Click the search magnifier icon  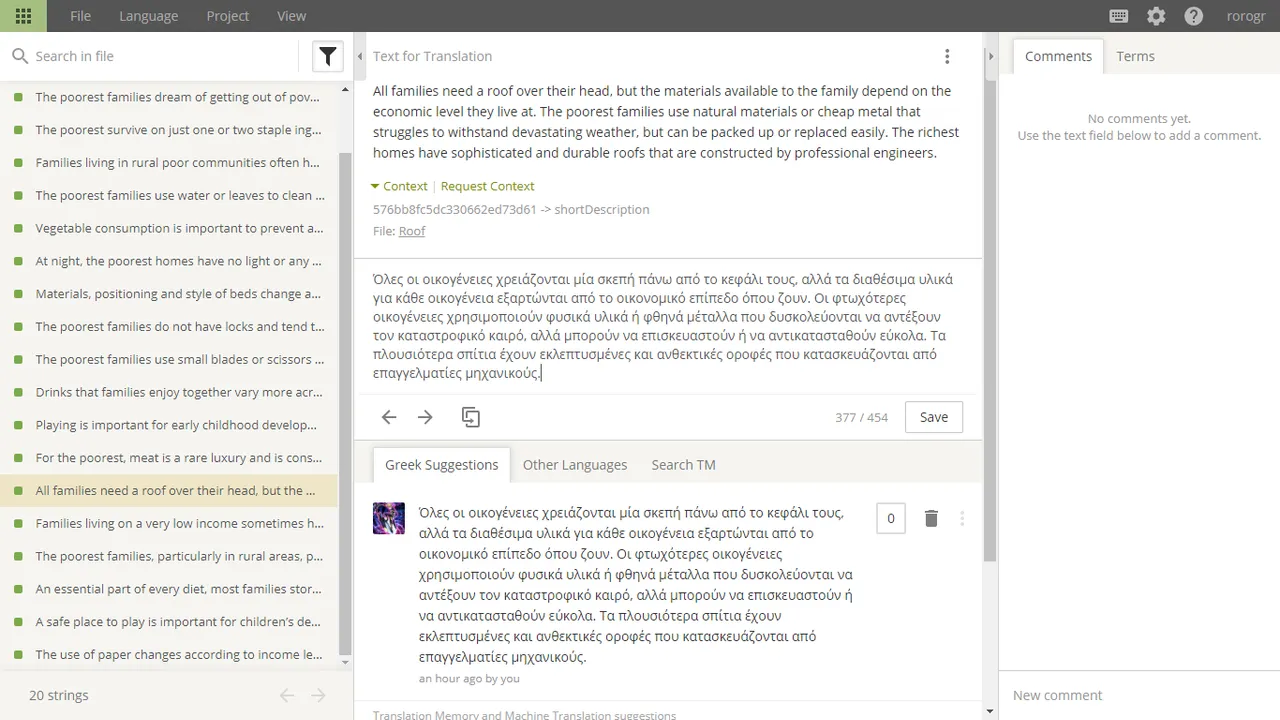click(20, 56)
